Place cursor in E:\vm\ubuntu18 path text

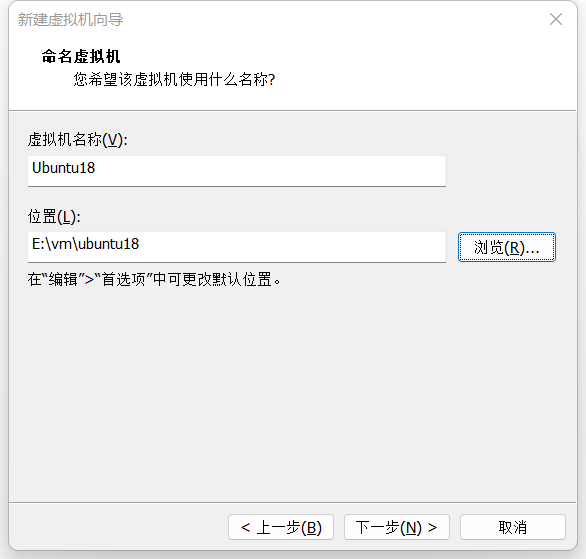click(x=86, y=244)
